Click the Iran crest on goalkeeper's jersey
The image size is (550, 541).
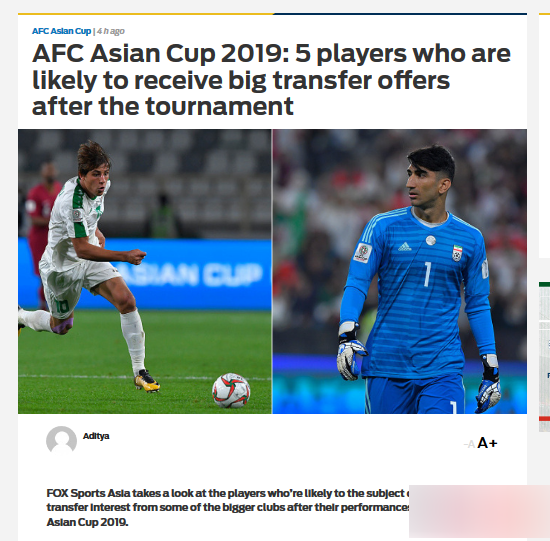457,253
